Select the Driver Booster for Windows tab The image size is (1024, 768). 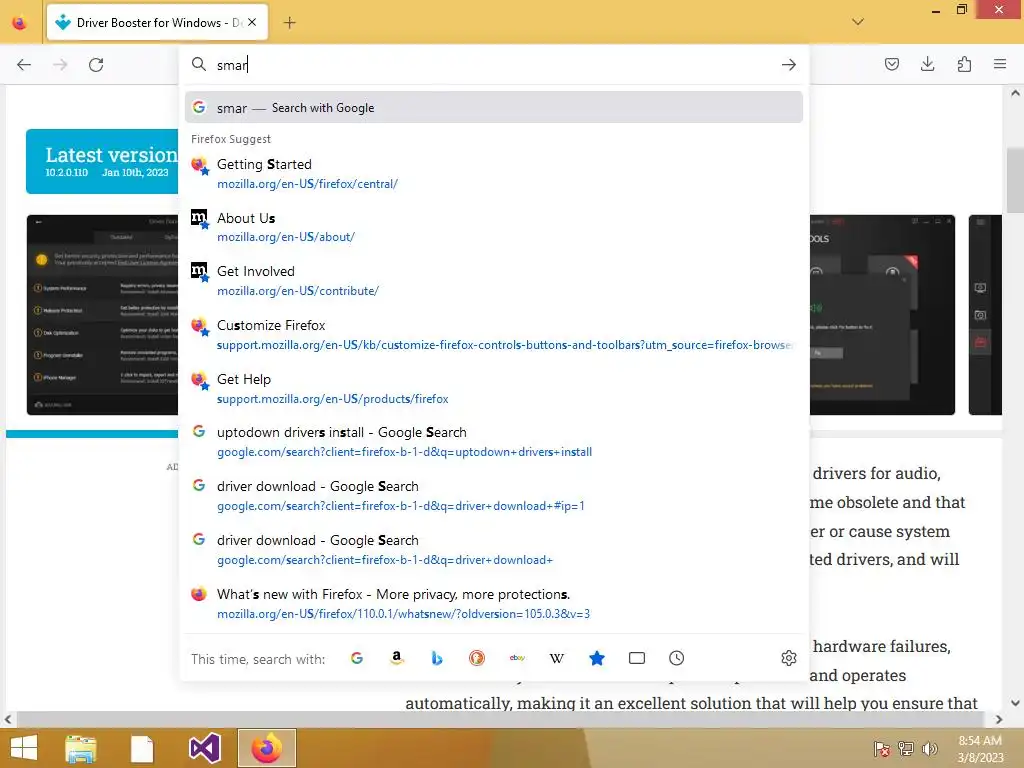point(157,23)
